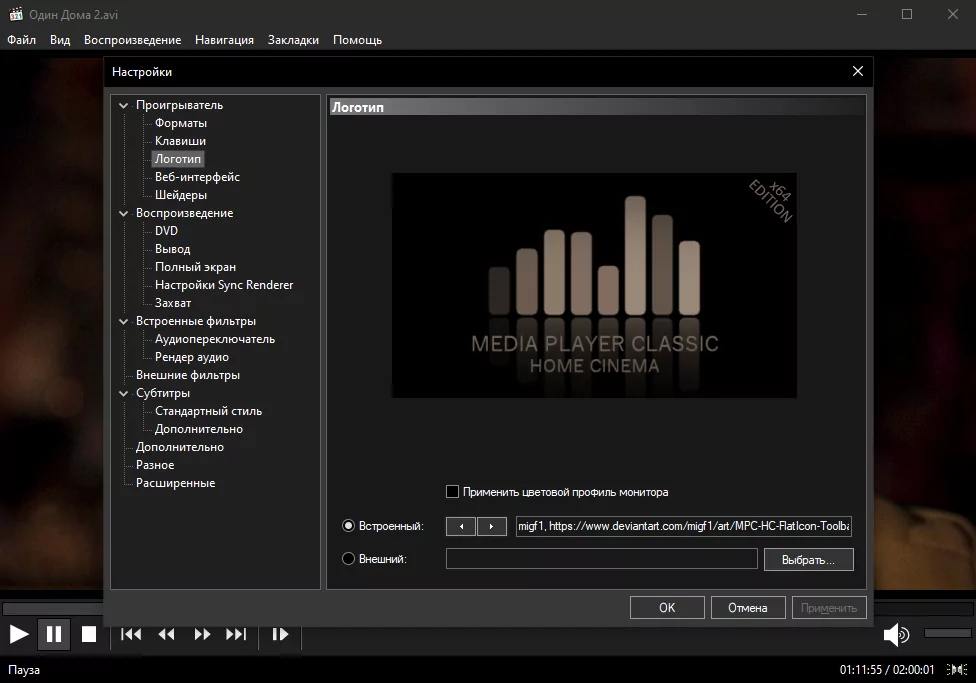Collapse the Проигрыватель tree node
This screenshot has width=976, height=683.
click(124, 105)
